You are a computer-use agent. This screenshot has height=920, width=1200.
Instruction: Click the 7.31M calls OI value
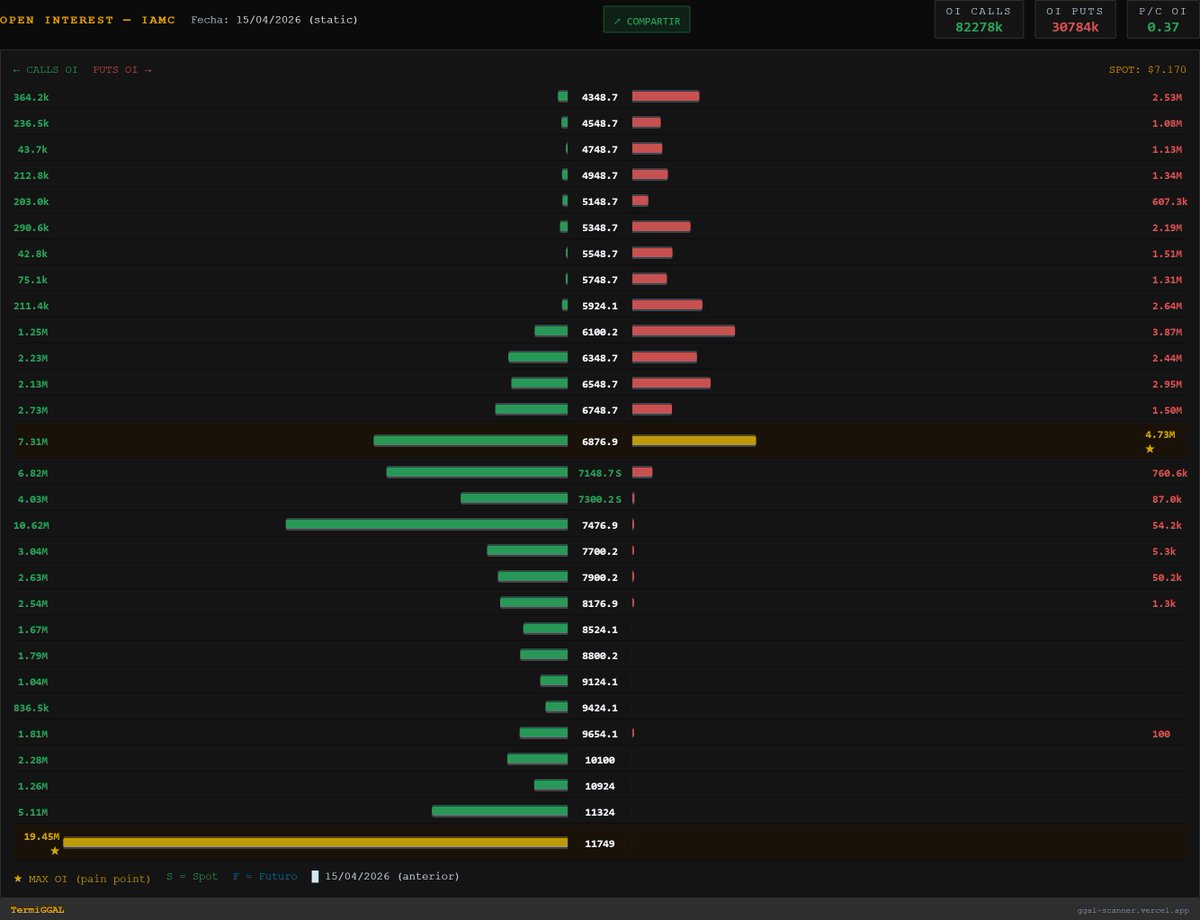(33, 441)
